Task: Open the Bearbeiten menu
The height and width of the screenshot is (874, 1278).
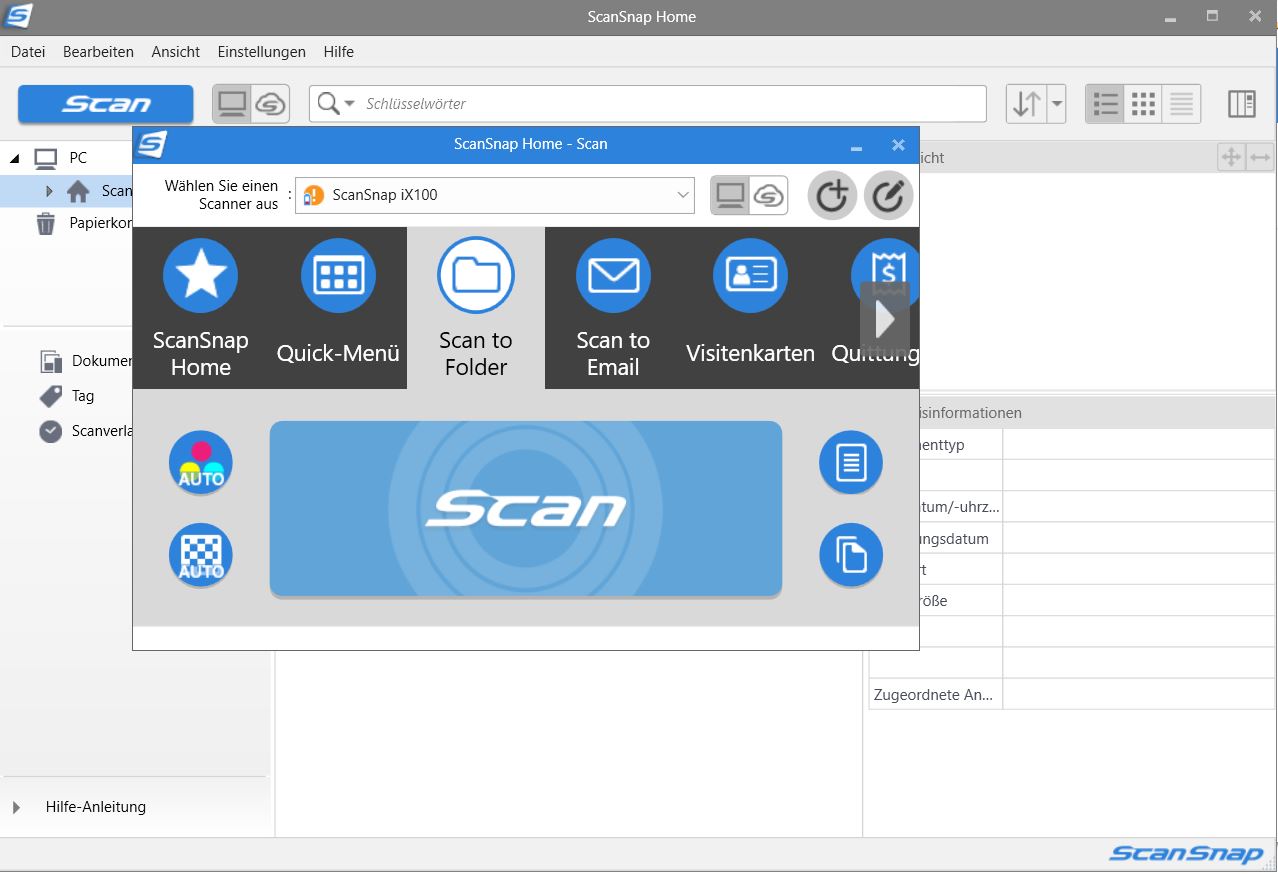Action: pos(98,52)
